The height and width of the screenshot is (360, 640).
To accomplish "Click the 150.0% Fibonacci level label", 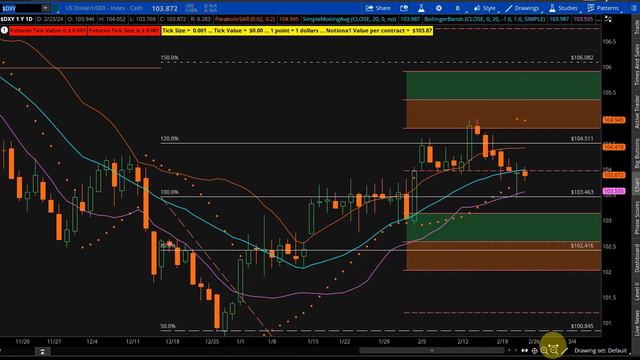I will pyautogui.click(x=169, y=58).
